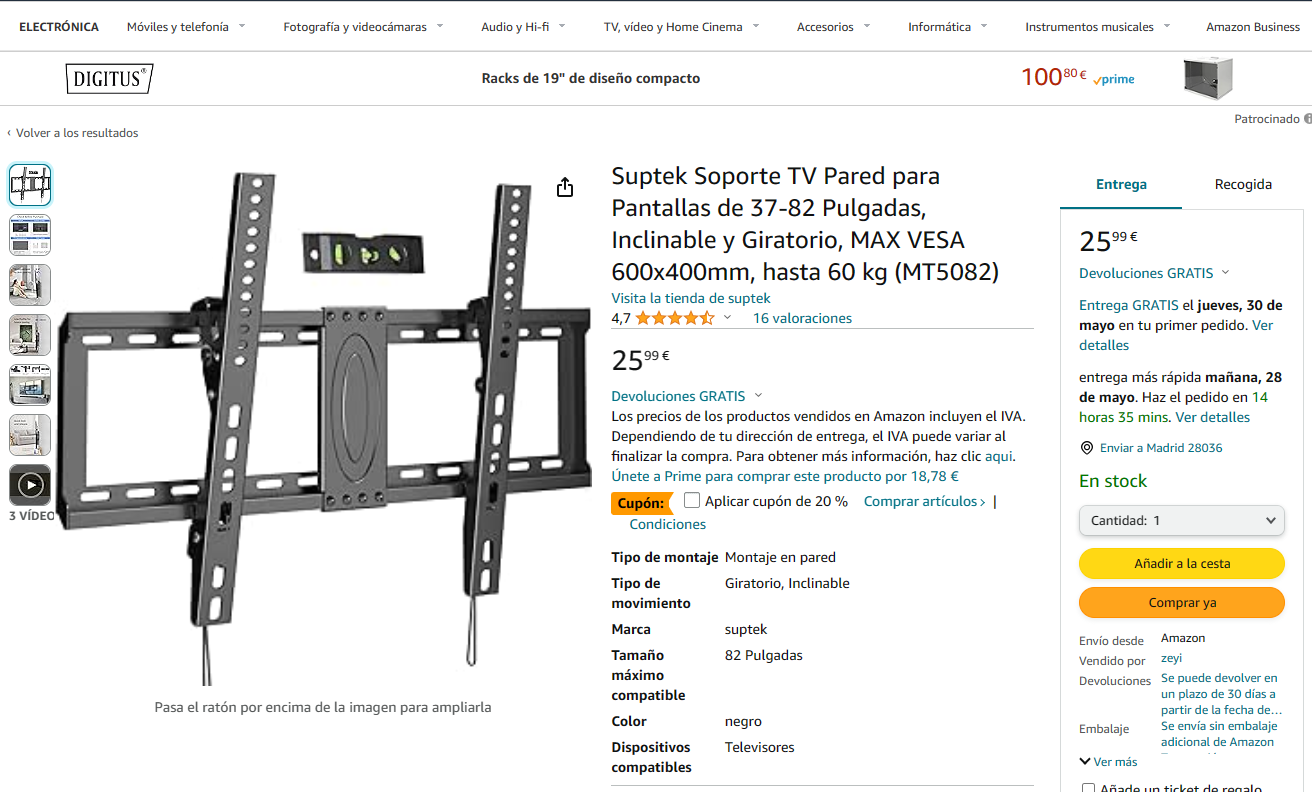1312x792 pixels.
Task: Add item with Añadir a la cesta
Action: click(x=1181, y=563)
